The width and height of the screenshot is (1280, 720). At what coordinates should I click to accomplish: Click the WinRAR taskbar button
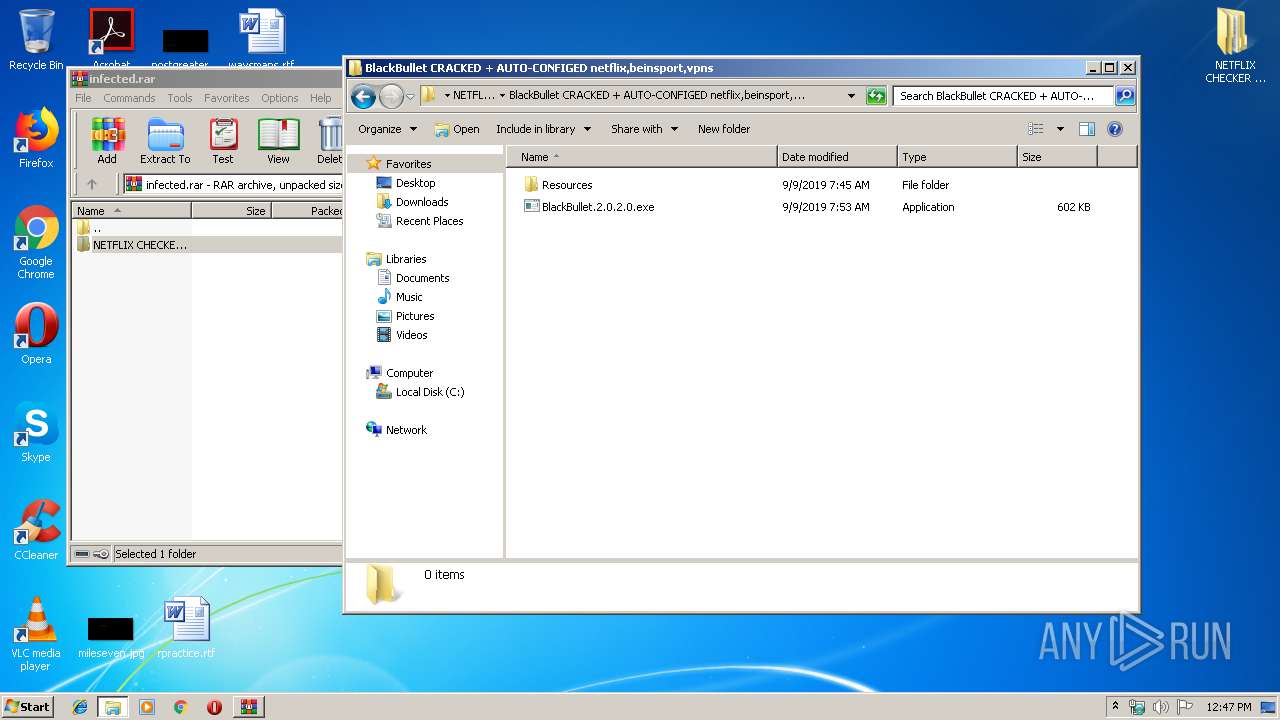pos(249,707)
